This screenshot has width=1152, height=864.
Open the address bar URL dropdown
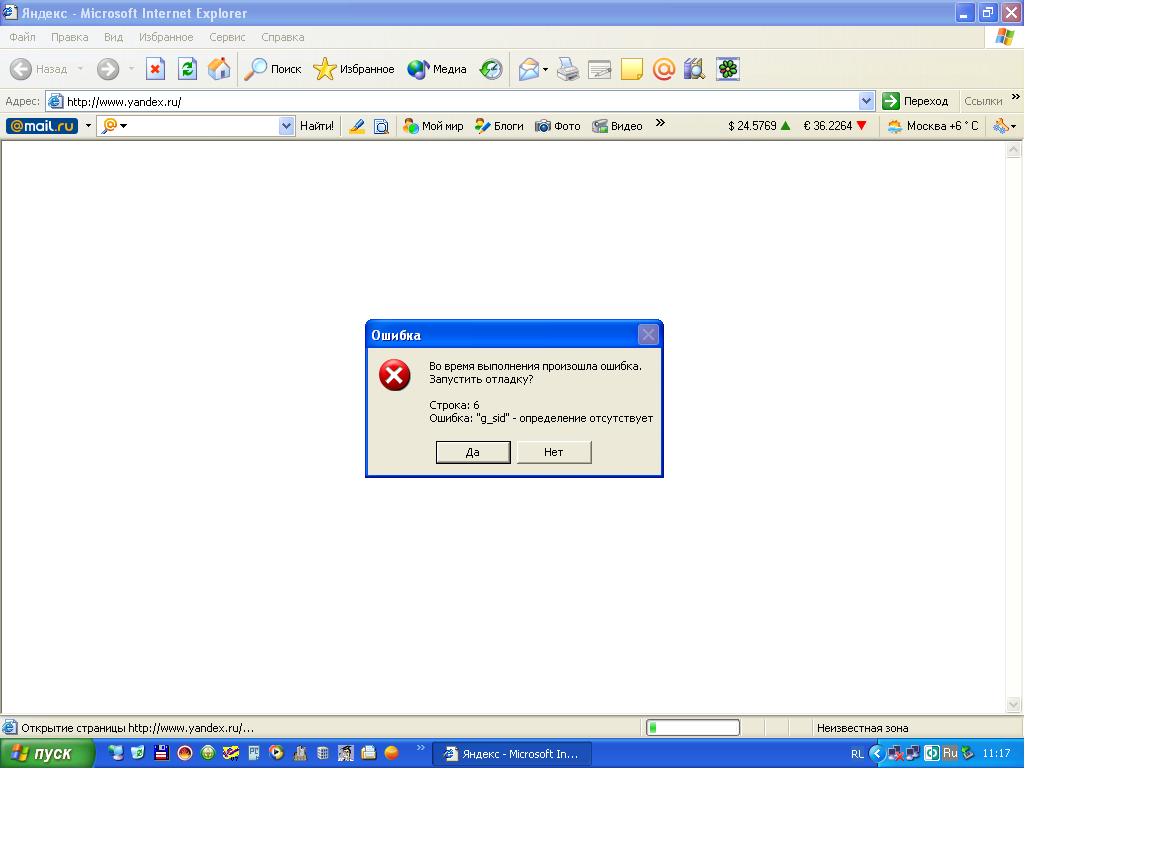866,101
